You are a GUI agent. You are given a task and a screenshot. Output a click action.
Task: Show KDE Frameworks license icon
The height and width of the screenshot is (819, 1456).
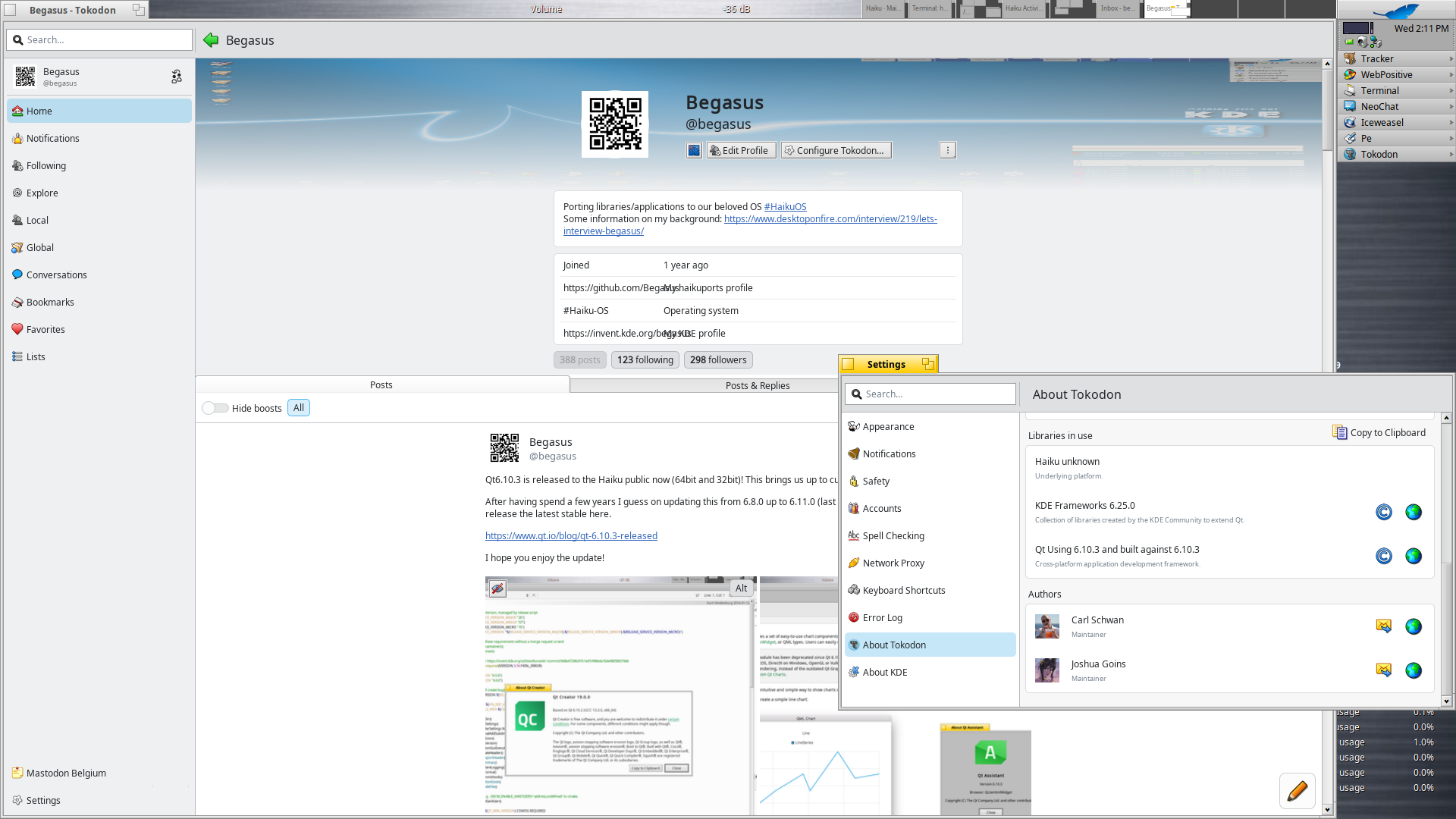tap(1384, 513)
